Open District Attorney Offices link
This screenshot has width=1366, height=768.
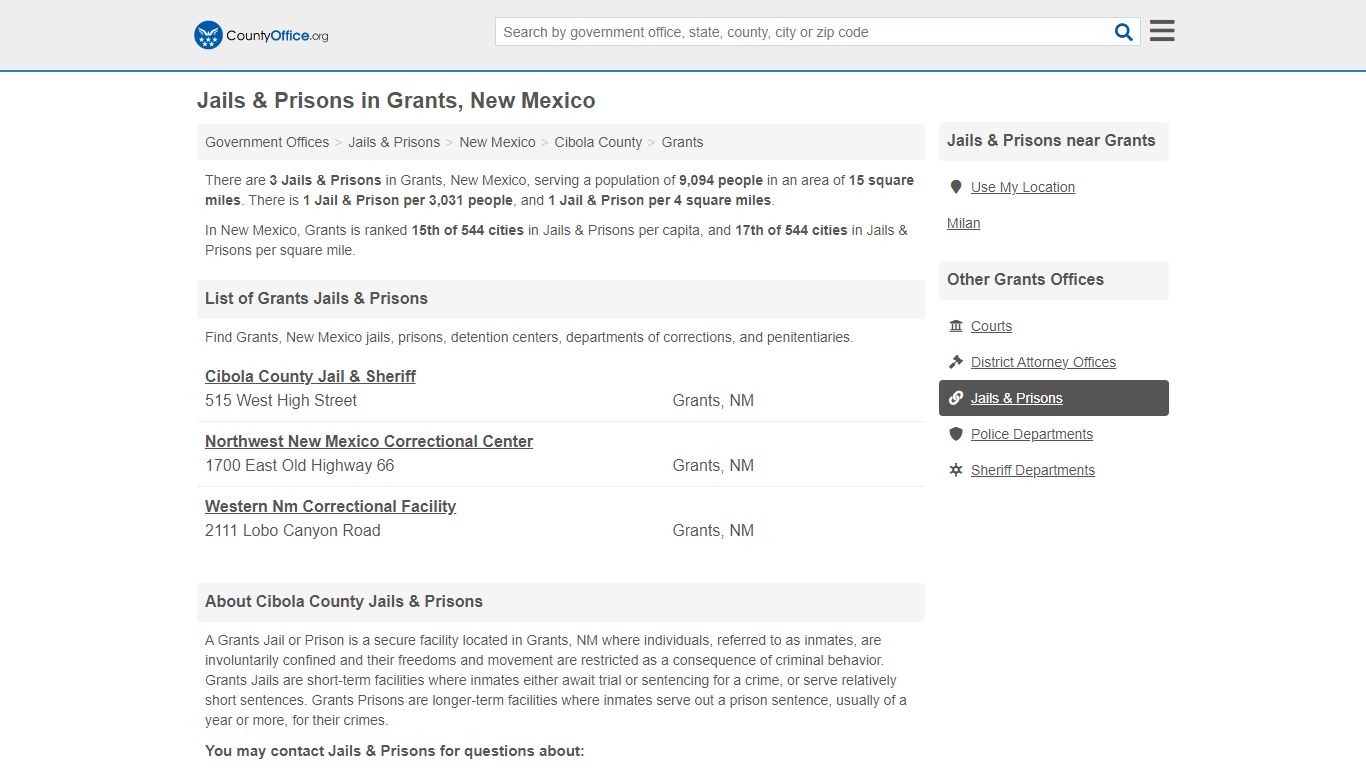1043,362
